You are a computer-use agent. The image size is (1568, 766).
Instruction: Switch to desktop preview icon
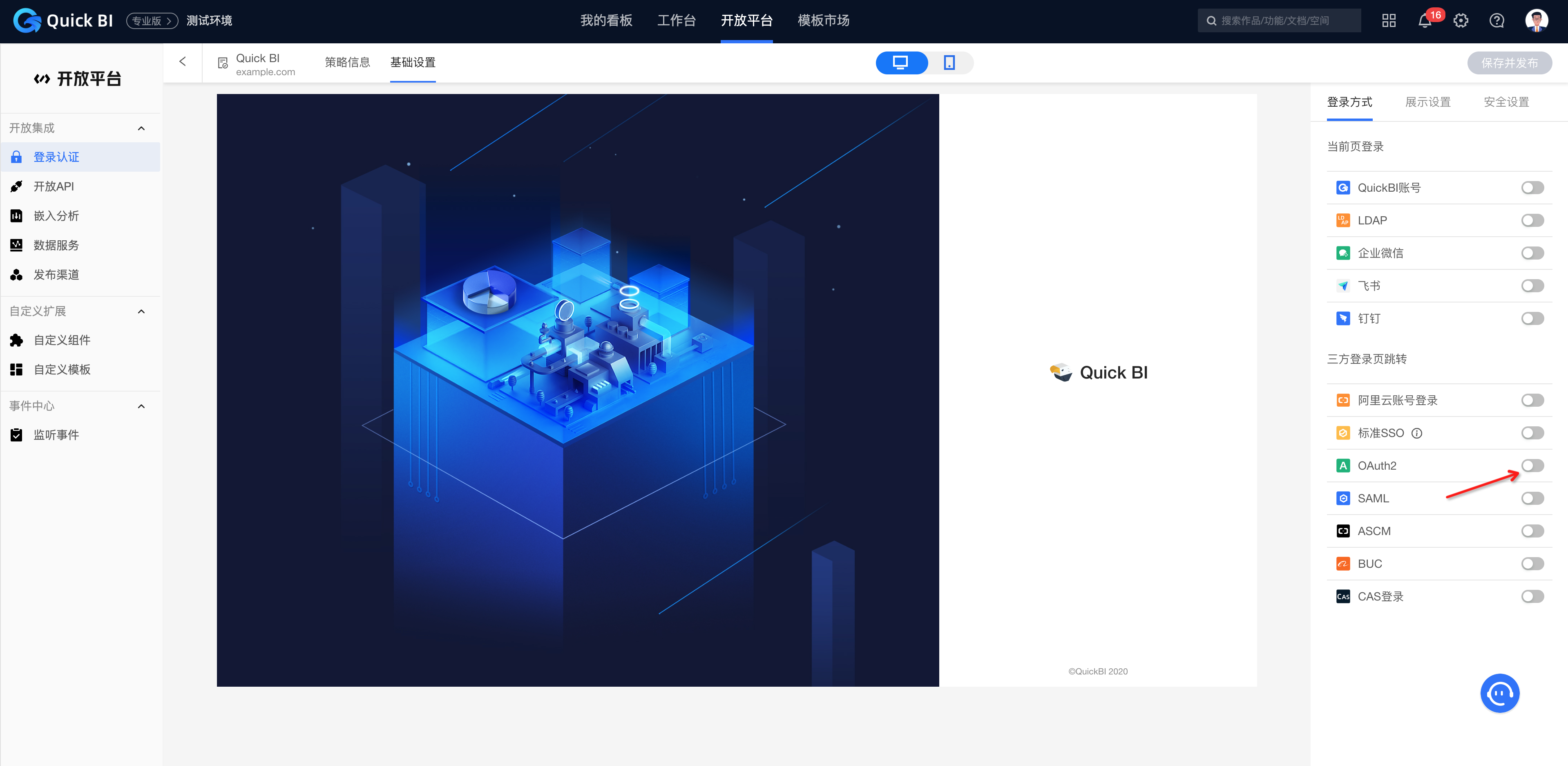point(900,63)
